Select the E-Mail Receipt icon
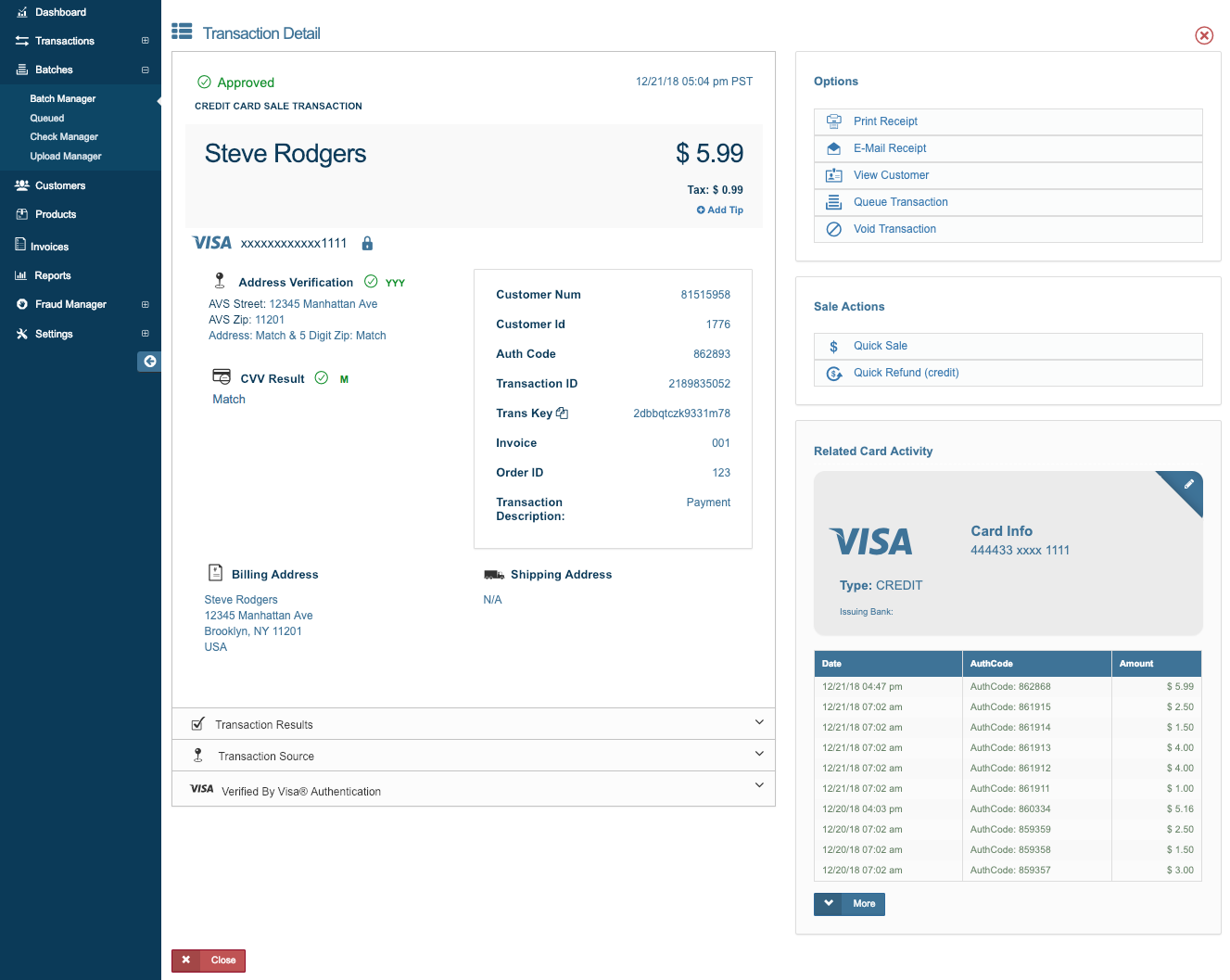Viewport: 1230px width, 980px height. click(833, 148)
